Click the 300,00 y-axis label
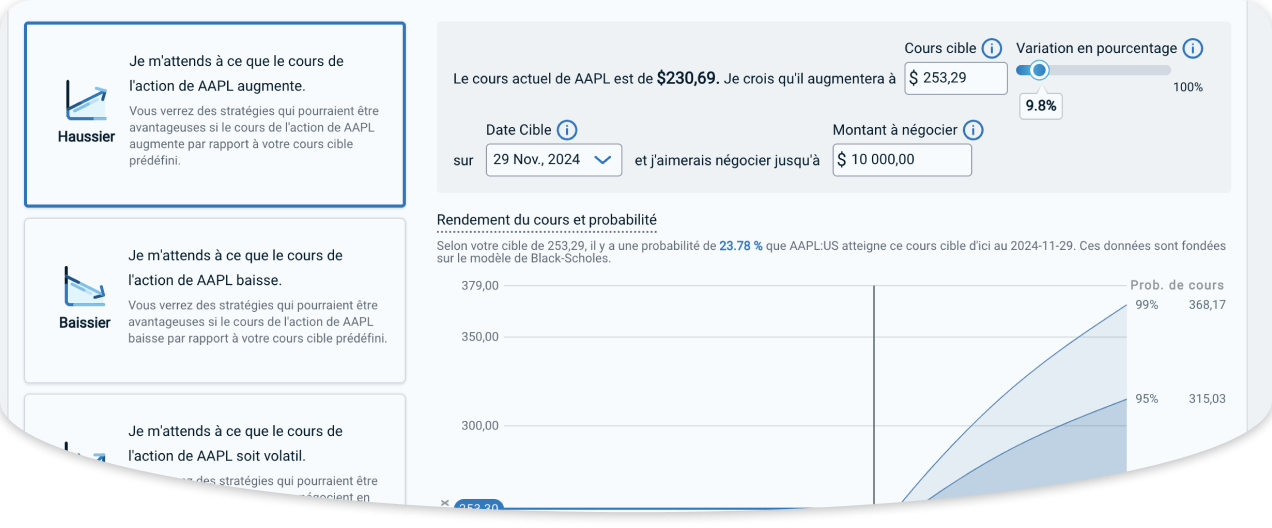The width and height of the screenshot is (1272, 528). click(479, 426)
